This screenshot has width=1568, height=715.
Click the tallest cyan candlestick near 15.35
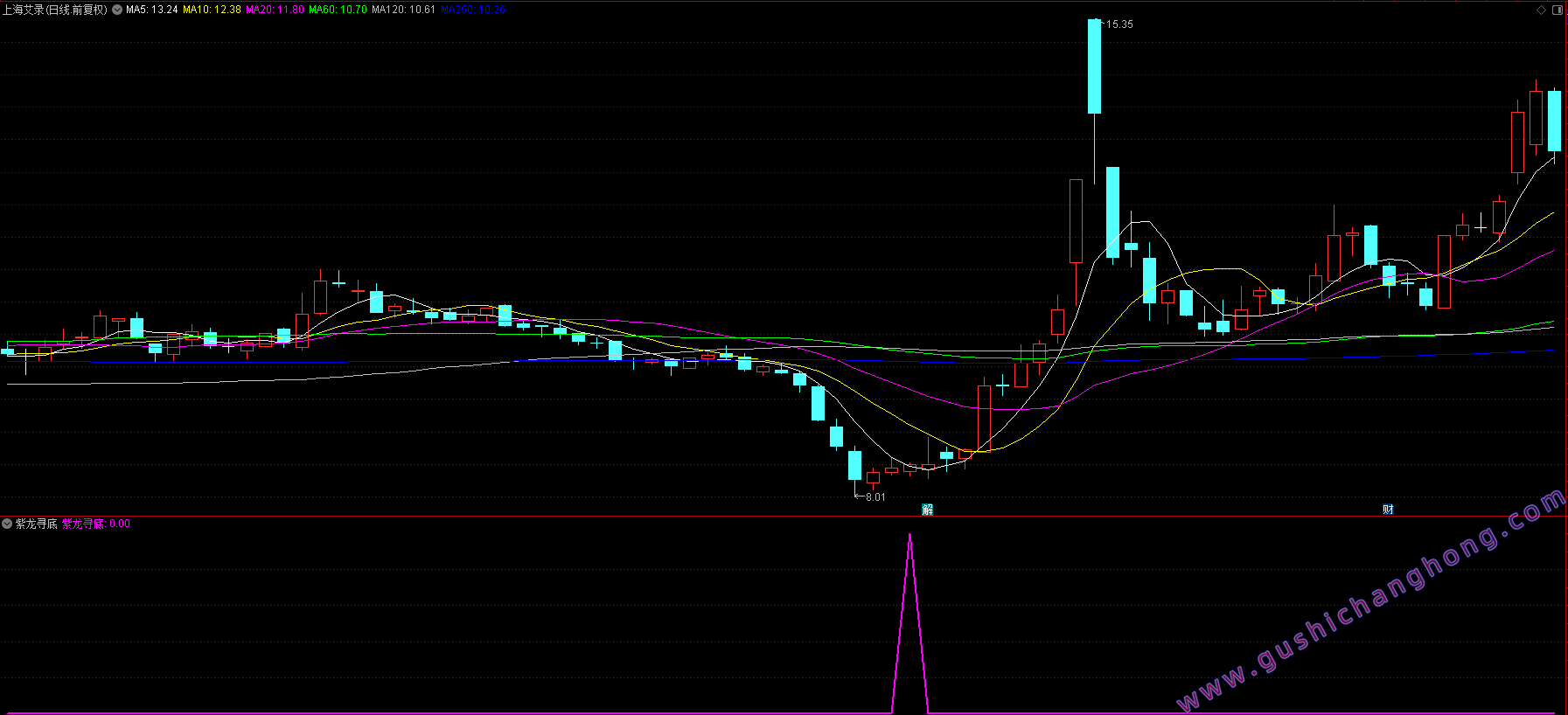pos(1094,66)
